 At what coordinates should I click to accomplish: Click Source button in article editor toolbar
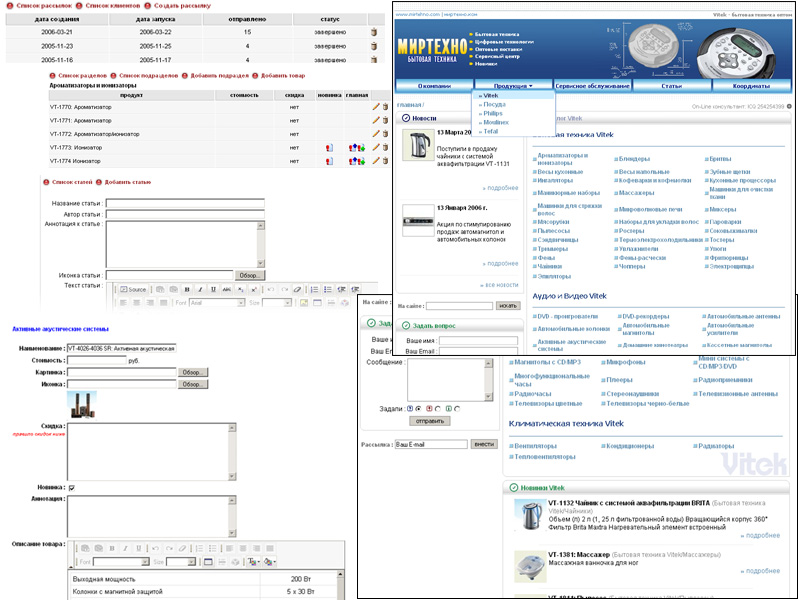[x=132, y=290]
